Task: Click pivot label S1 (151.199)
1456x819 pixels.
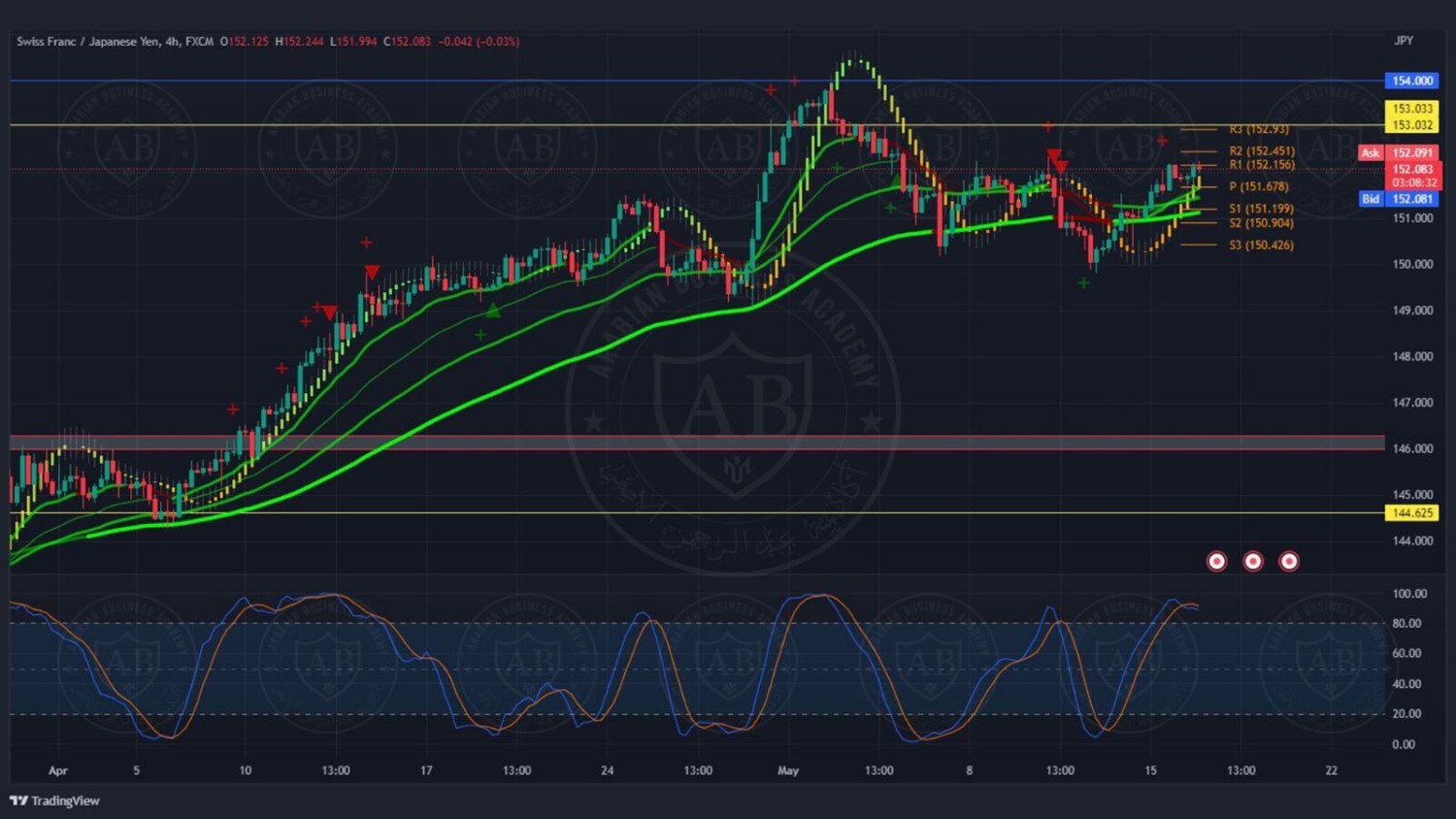Action: coord(1261,209)
